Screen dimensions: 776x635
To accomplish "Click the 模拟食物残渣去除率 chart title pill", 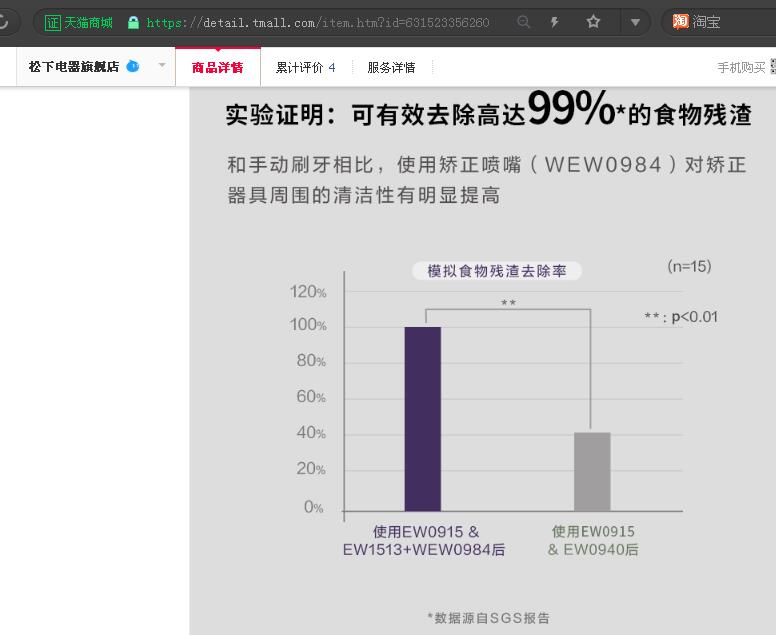I will [x=497, y=271].
